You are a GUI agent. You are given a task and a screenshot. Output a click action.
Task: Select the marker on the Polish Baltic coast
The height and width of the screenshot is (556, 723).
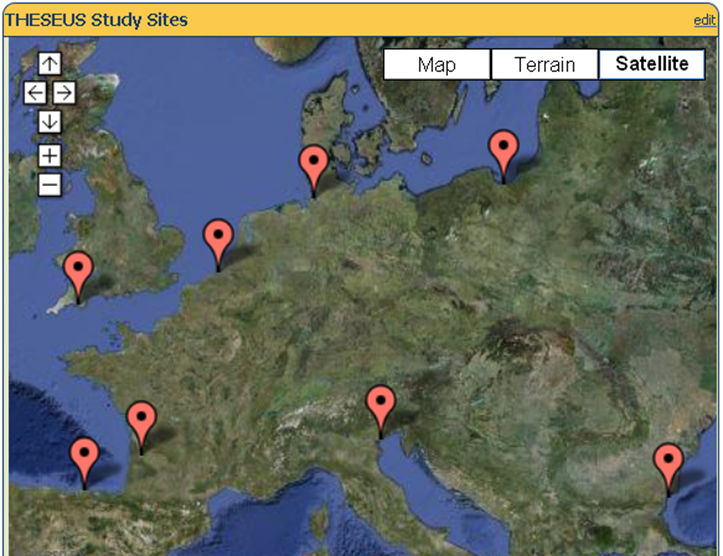click(x=503, y=152)
